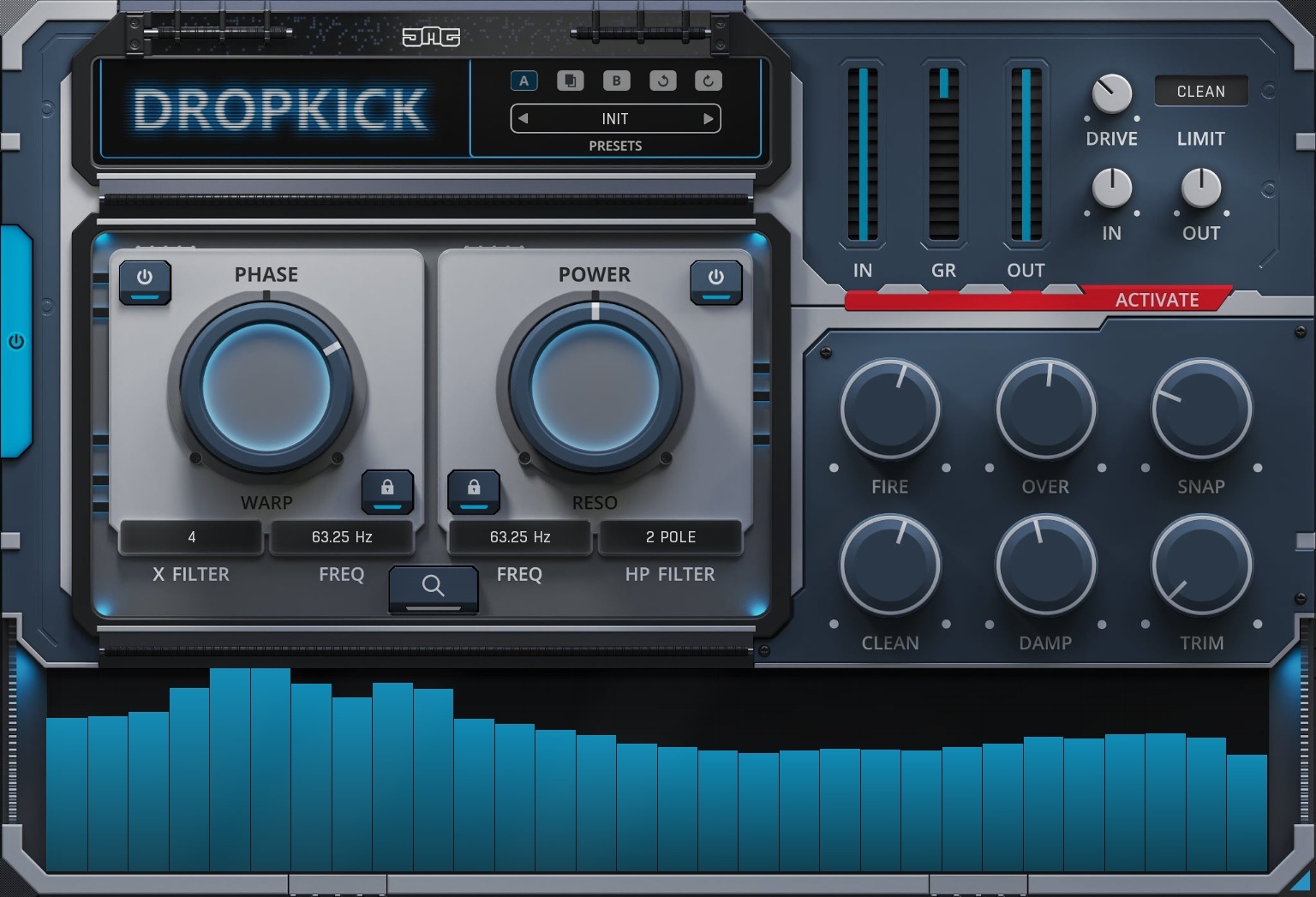Viewport: 1316px width, 897px height.
Task: Redo the undone change
Action: click(708, 81)
